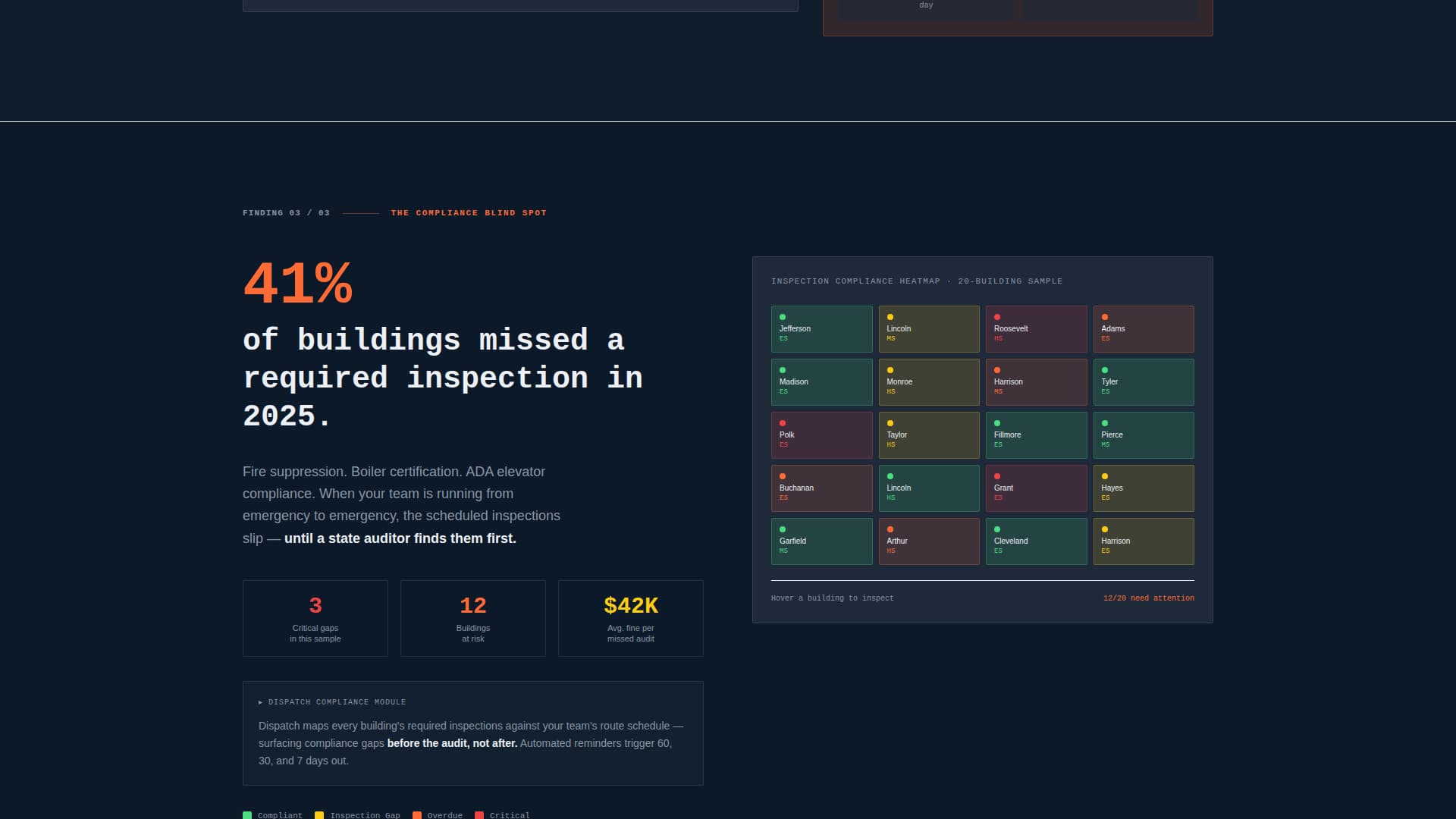Select the Cleveland ES building tile
The width and height of the screenshot is (1456, 819).
(x=1036, y=541)
